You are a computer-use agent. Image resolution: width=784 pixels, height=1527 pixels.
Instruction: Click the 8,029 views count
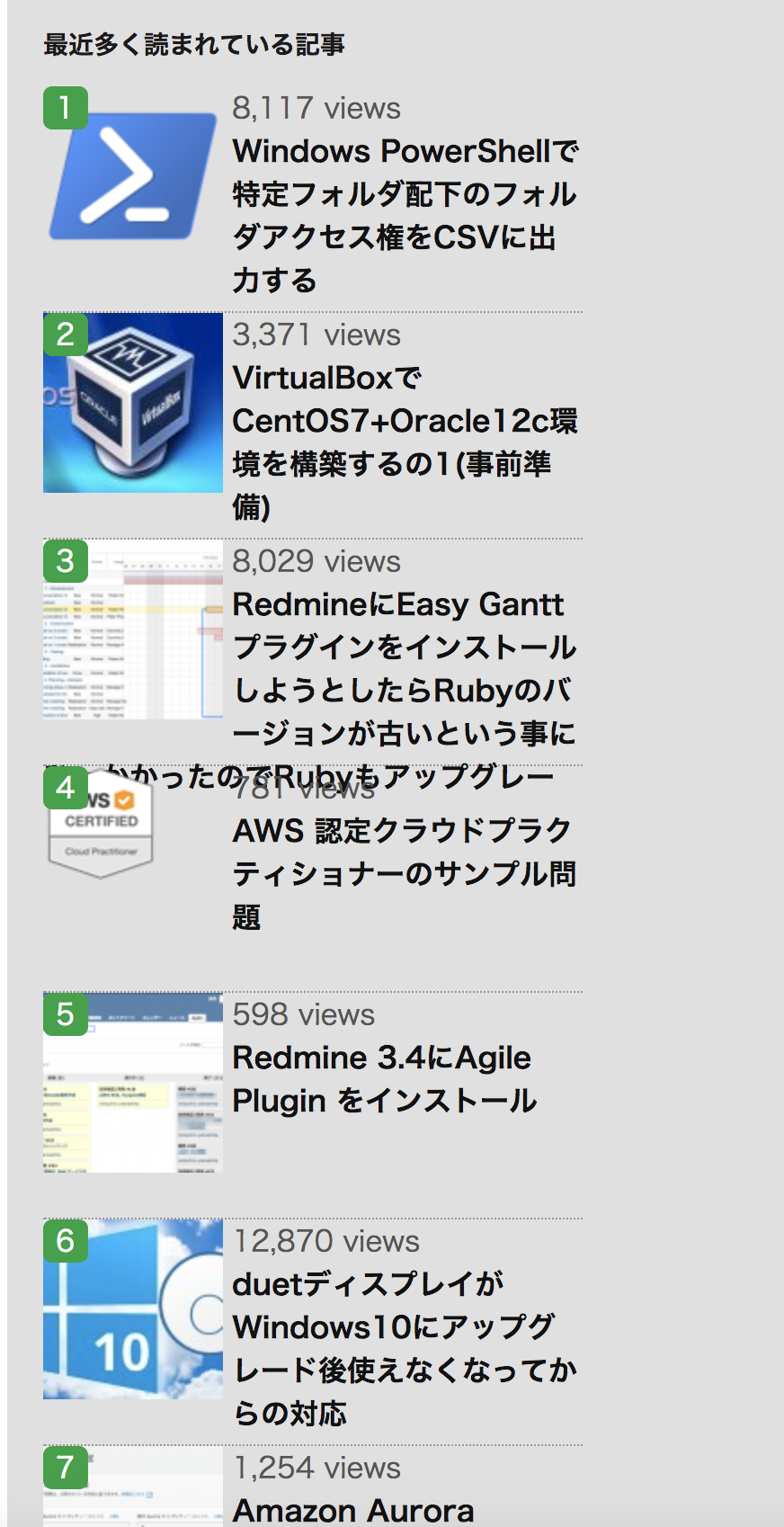tap(316, 562)
